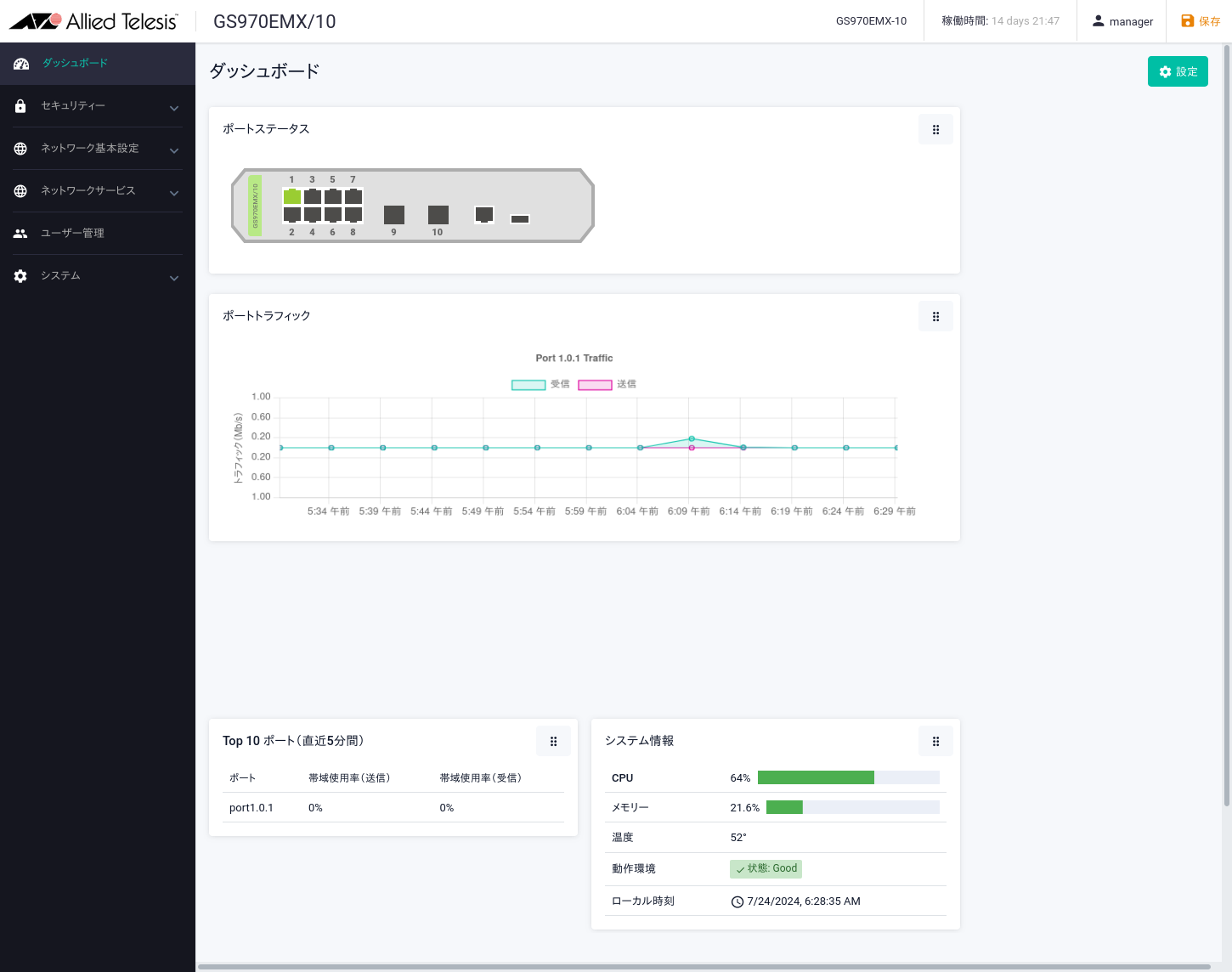Select port 4 on switch diagram
This screenshot has width=1232, height=972.
[x=313, y=214]
